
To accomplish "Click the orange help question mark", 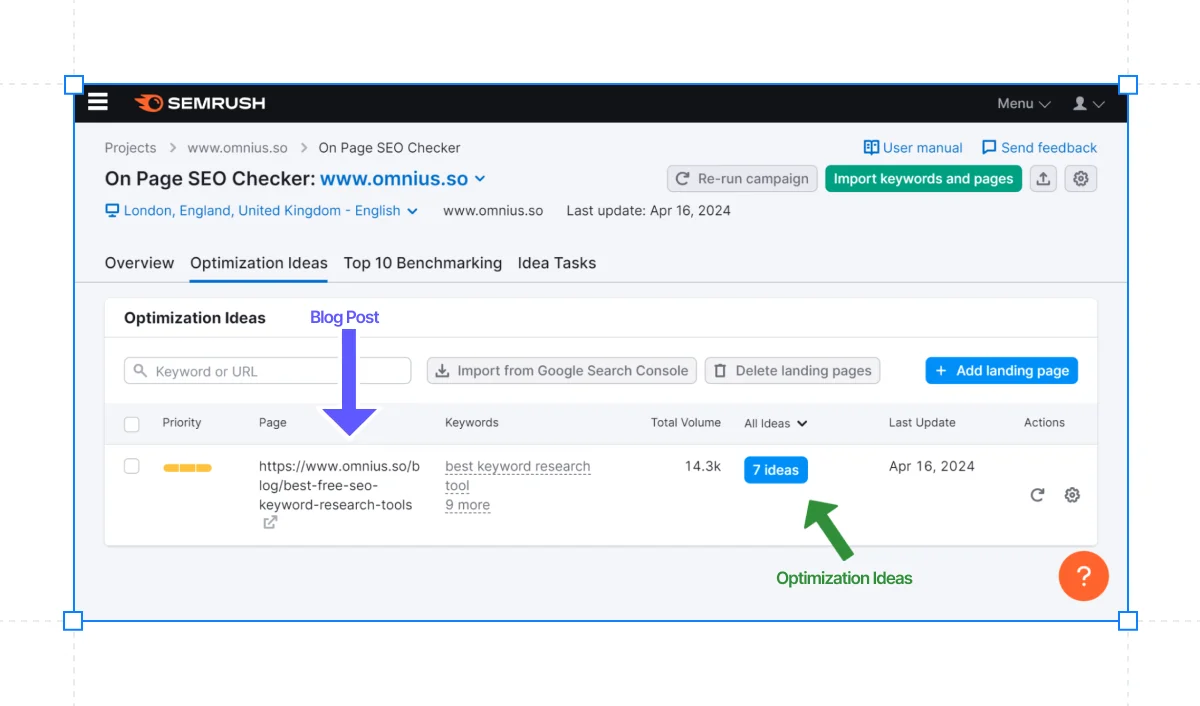I will (x=1083, y=576).
